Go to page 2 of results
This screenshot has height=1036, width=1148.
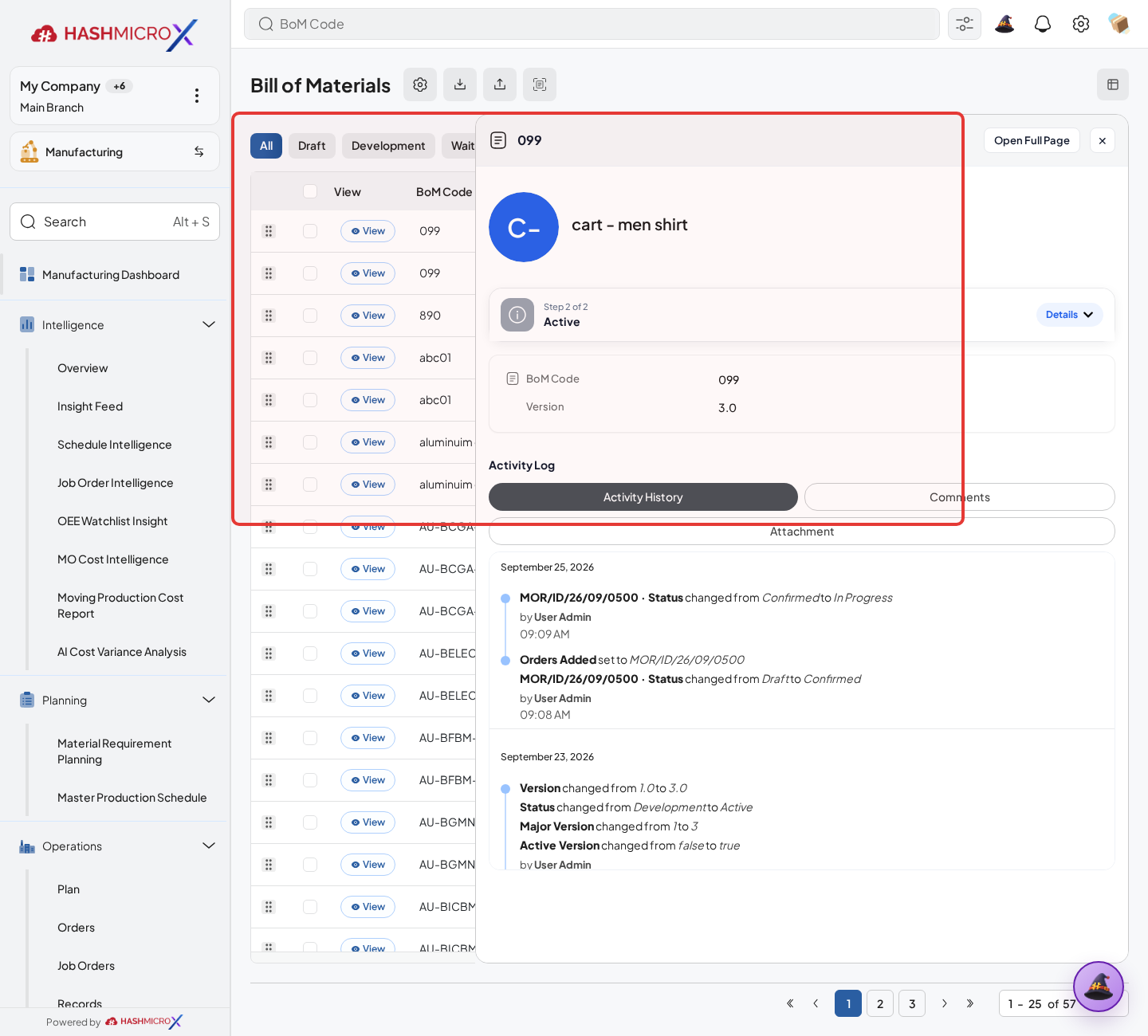pyautogui.click(x=880, y=1003)
